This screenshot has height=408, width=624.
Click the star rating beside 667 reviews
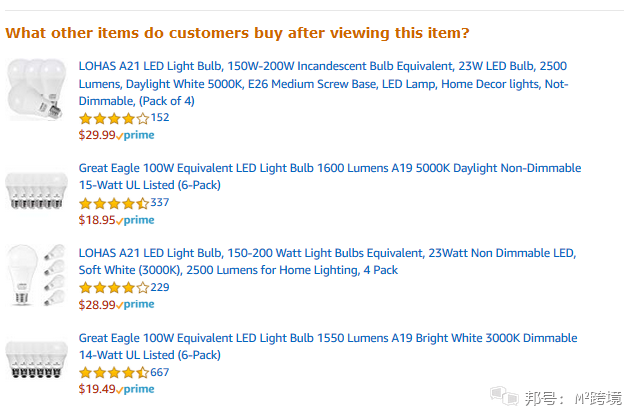(x=114, y=373)
